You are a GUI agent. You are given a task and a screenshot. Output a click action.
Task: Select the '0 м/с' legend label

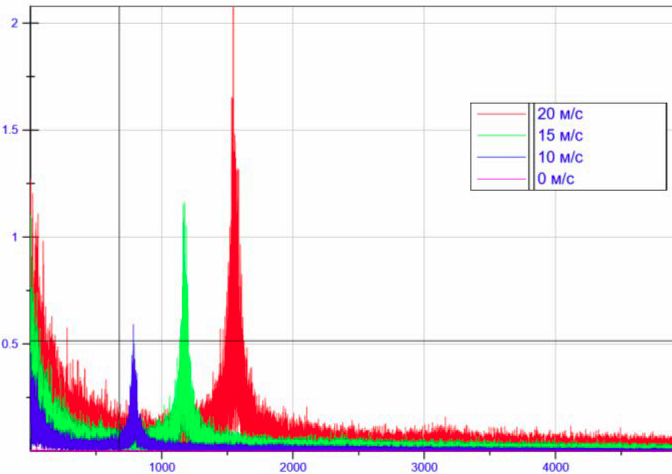(555, 179)
